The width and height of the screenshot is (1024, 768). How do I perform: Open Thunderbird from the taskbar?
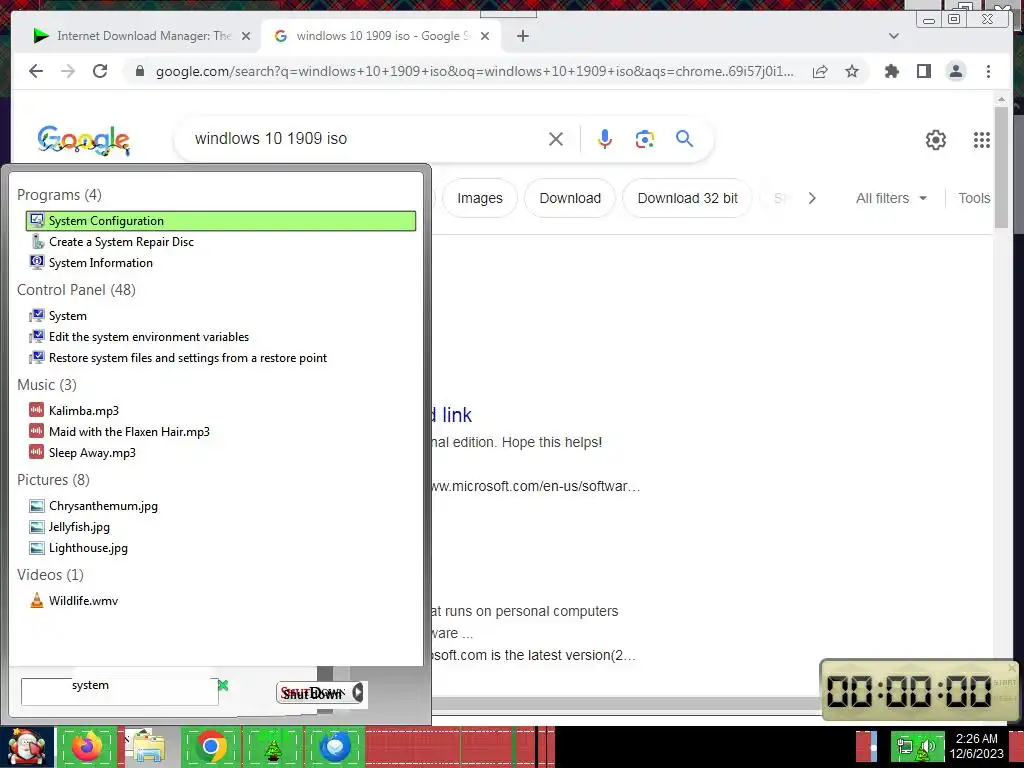click(x=335, y=746)
